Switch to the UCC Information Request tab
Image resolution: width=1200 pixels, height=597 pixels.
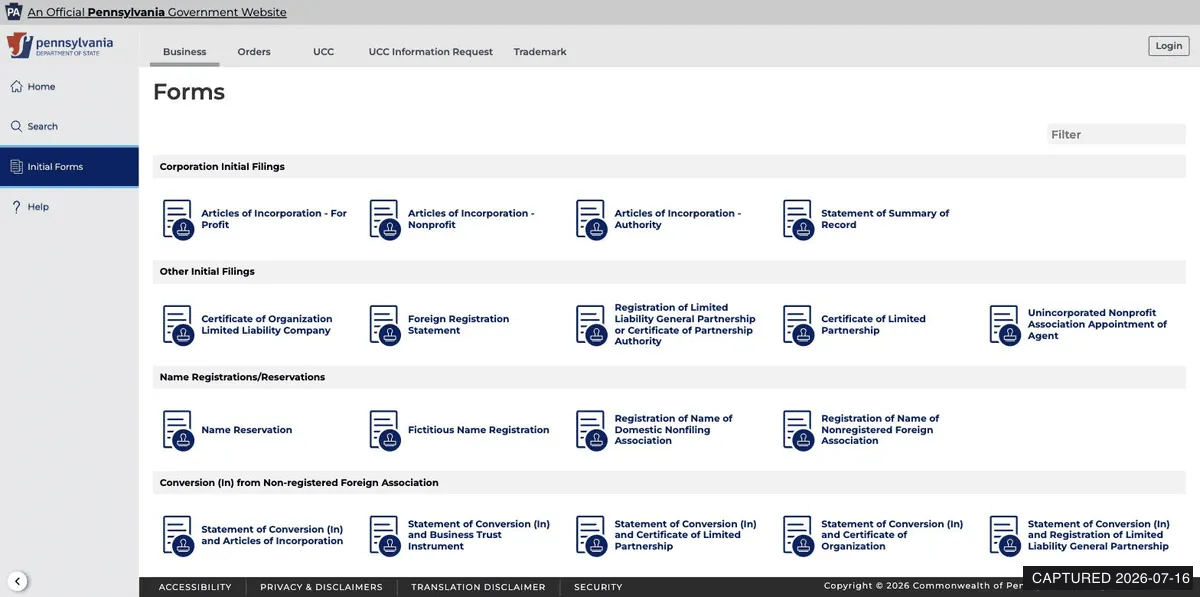(x=431, y=52)
